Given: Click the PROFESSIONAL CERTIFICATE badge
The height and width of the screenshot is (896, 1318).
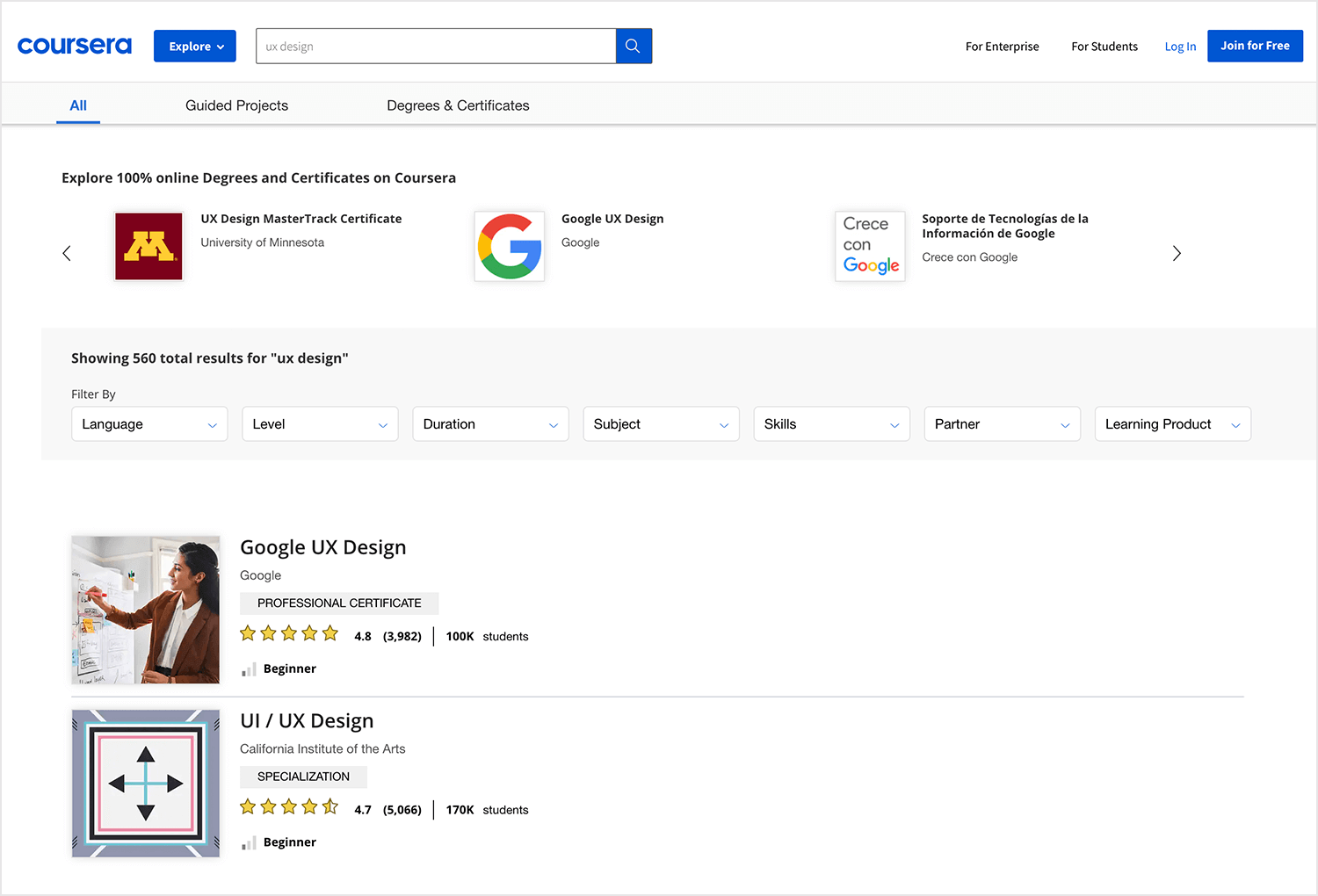Looking at the screenshot, I should [339, 603].
